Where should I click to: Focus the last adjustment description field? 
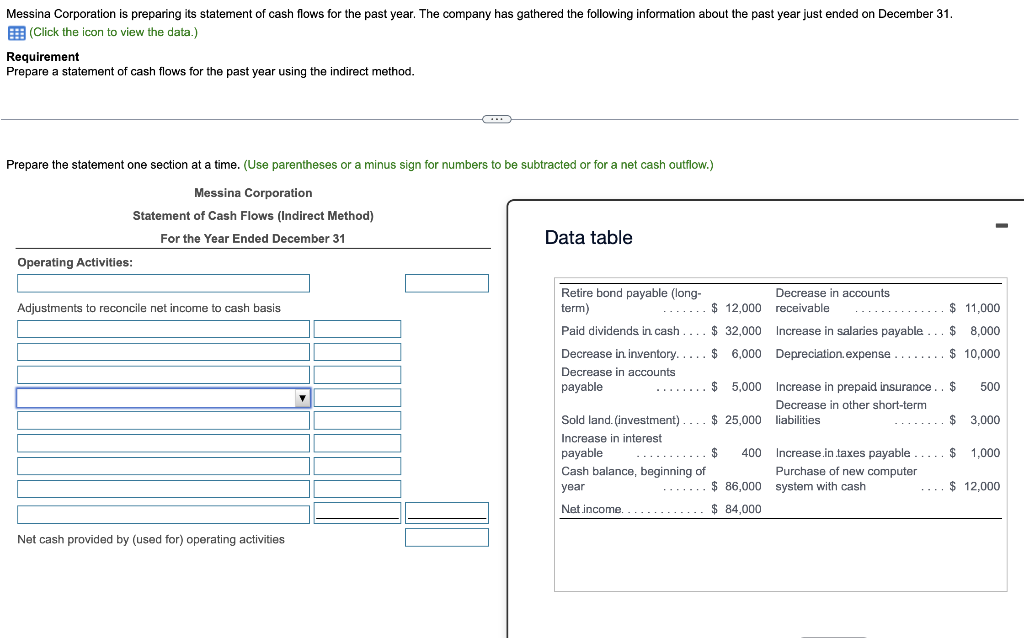tap(163, 515)
